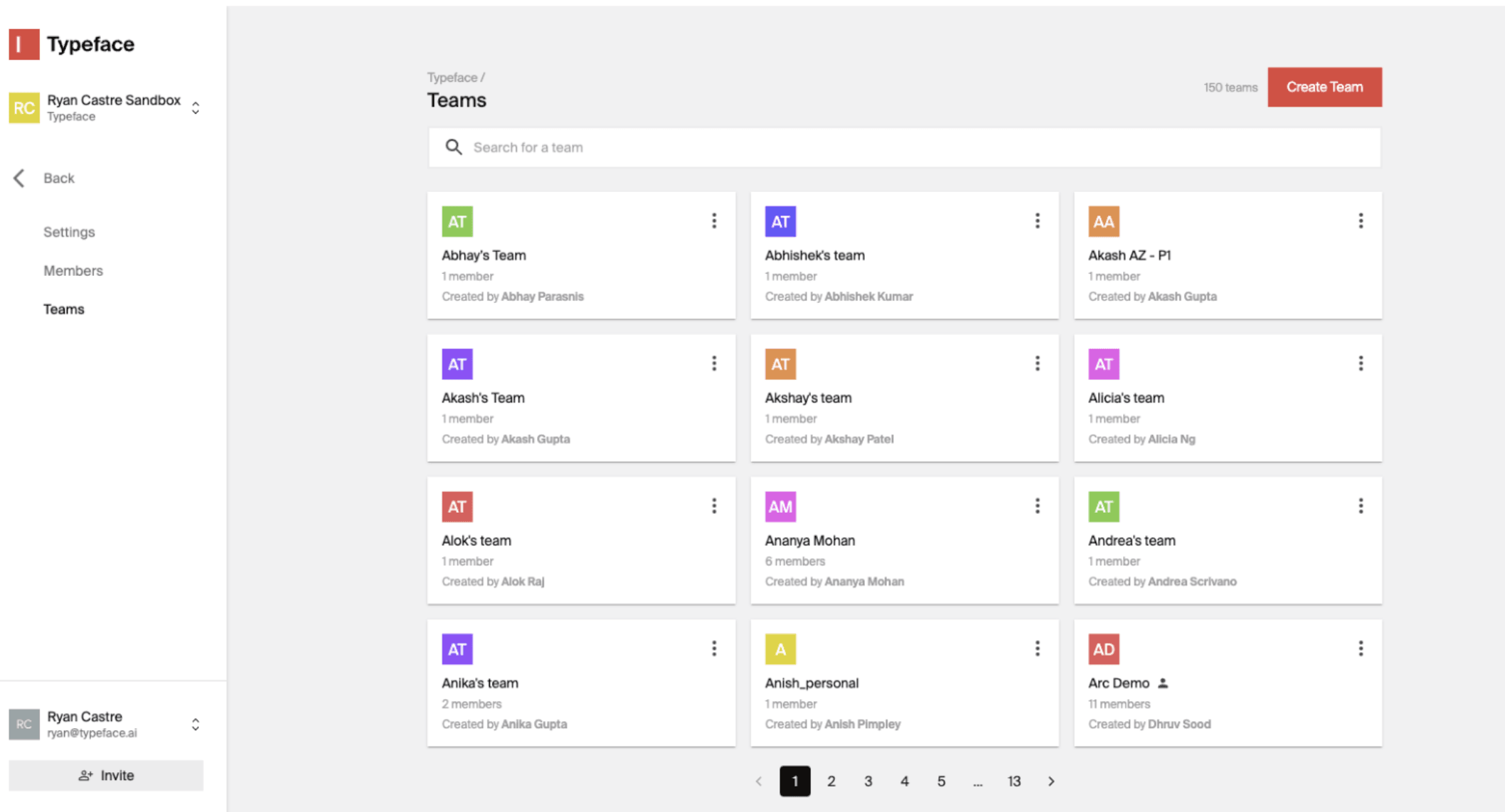Open options menu for Anish_personal
Image resolution: width=1505 pixels, height=812 pixels.
1037,648
